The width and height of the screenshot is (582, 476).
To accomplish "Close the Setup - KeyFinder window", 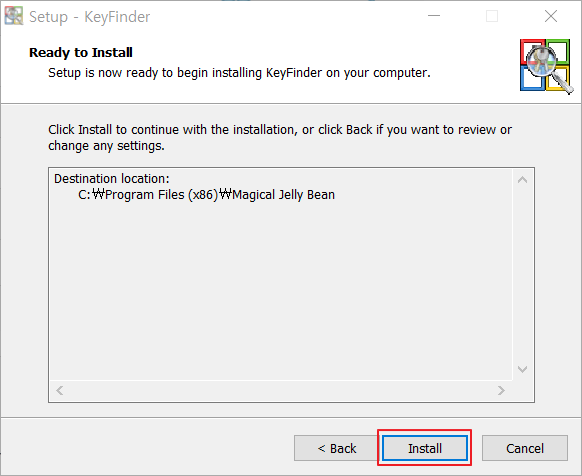I will click(x=551, y=16).
